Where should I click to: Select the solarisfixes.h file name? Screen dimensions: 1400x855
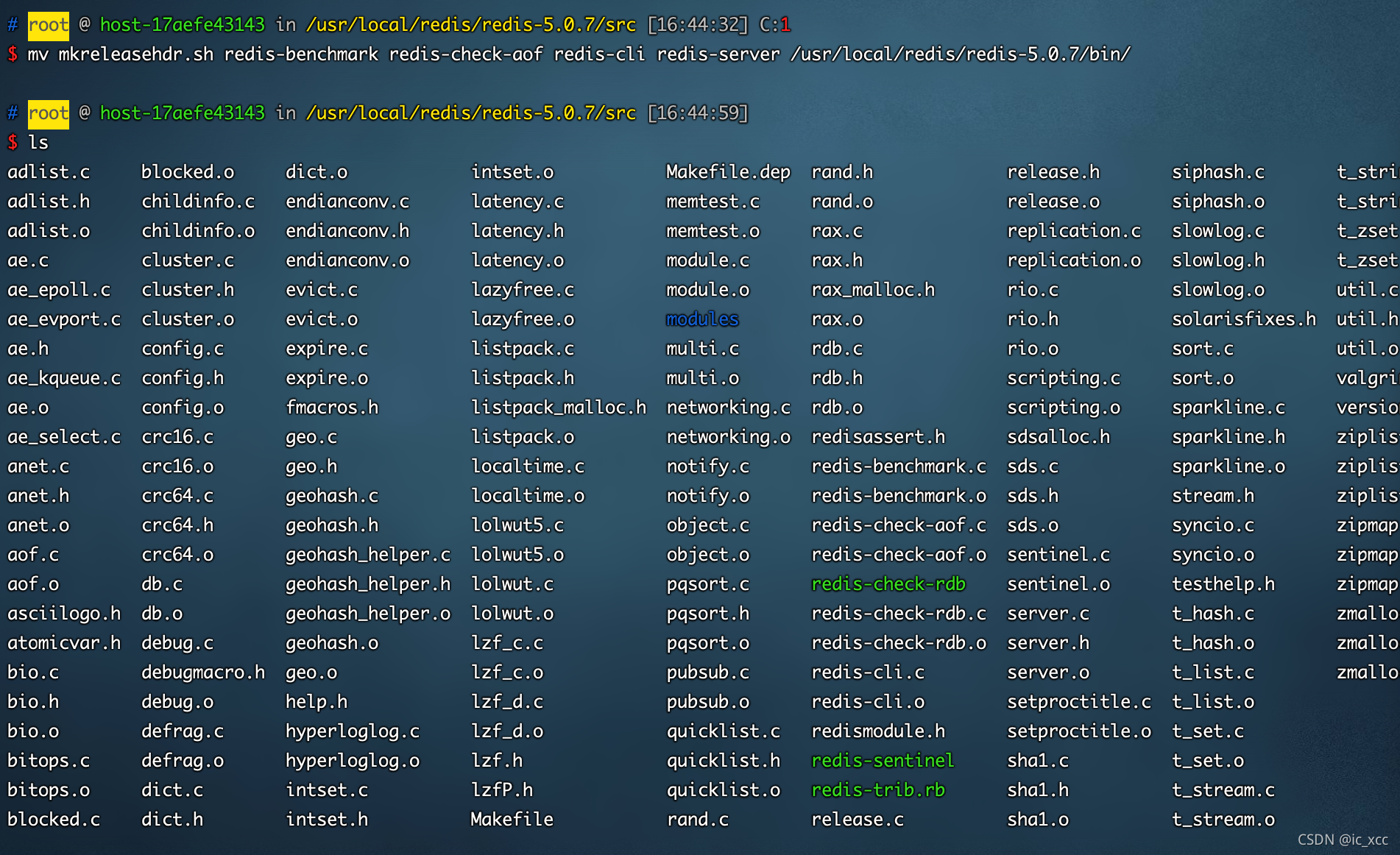coord(1244,319)
